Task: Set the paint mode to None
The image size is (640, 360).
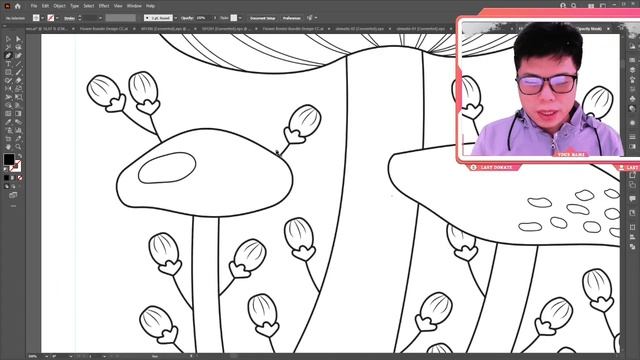Action: [20, 178]
